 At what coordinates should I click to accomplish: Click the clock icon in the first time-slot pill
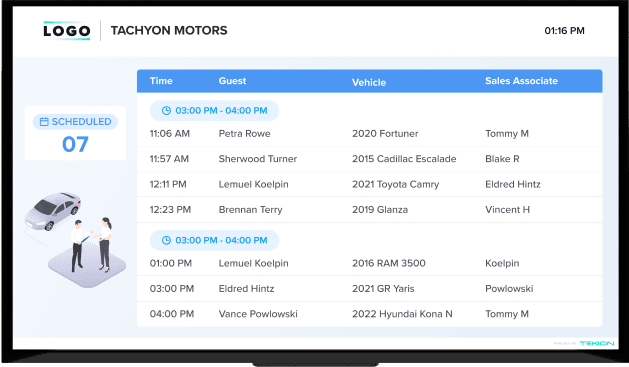[x=166, y=111]
